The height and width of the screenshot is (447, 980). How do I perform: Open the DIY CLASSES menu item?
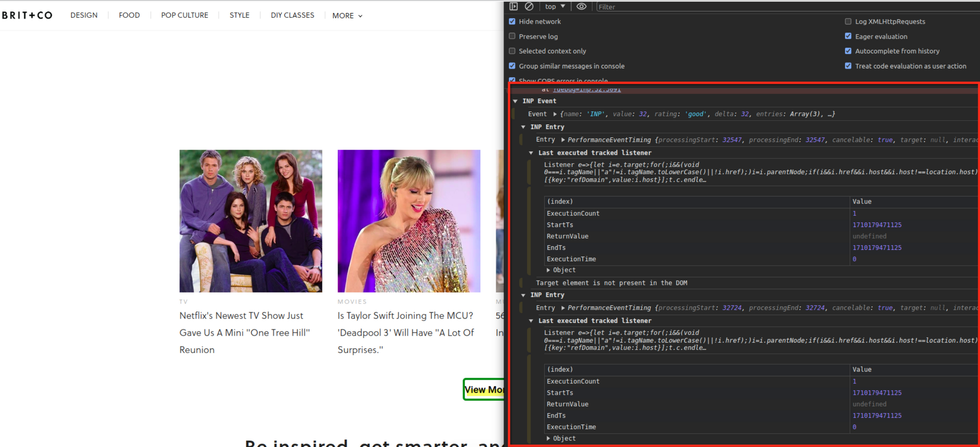(292, 16)
